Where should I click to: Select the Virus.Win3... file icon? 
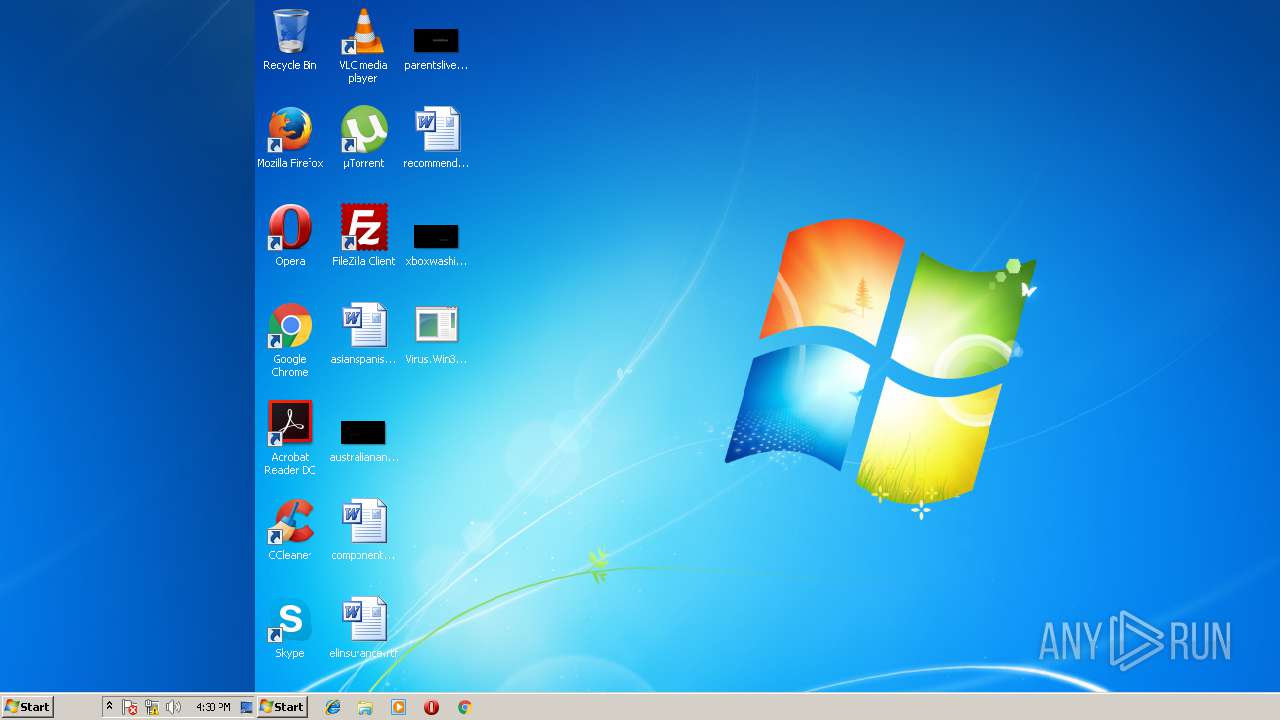coord(436,333)
